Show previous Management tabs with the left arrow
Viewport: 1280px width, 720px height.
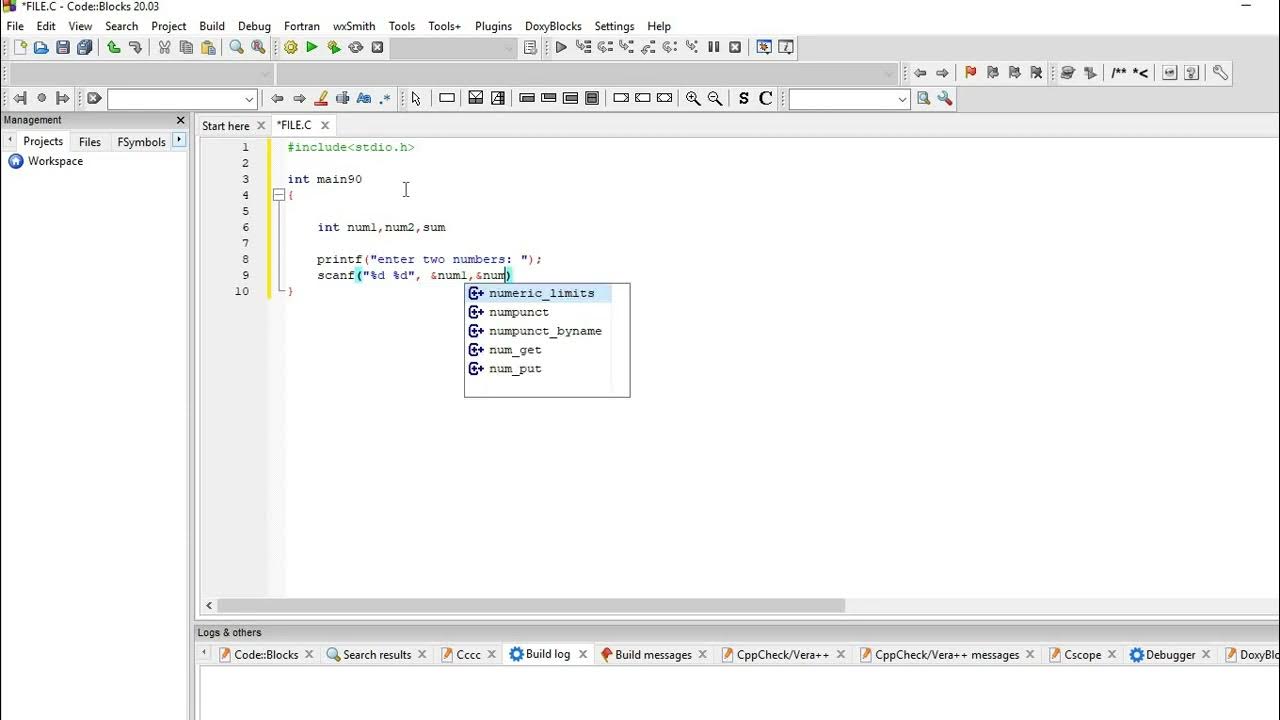coord(10,141)
